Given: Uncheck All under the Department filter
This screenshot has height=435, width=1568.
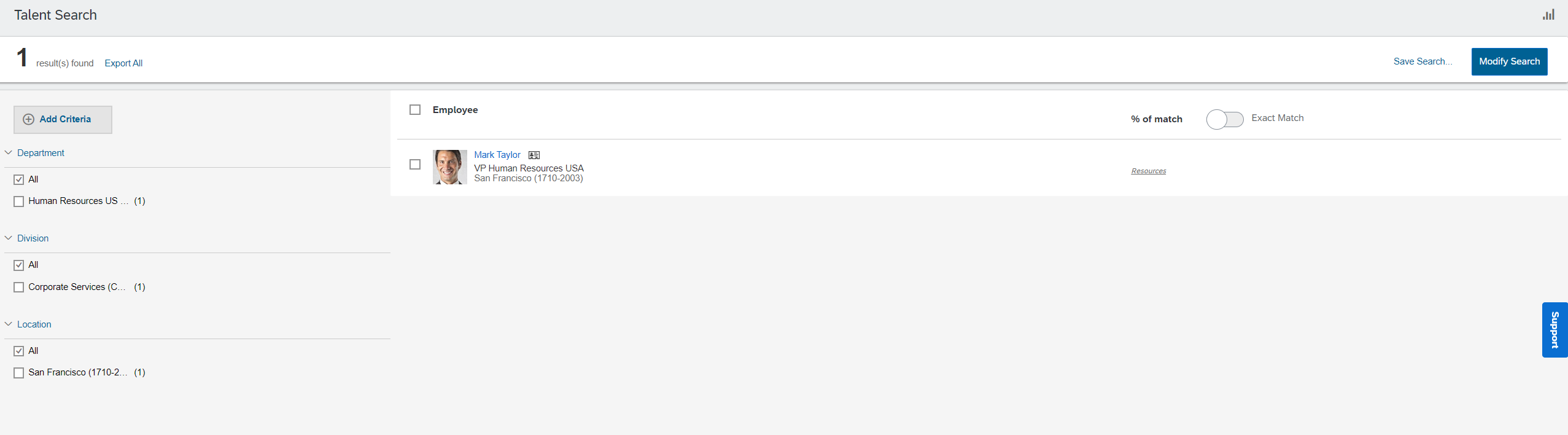Looking at the screenshot, I should pos(19,179).
